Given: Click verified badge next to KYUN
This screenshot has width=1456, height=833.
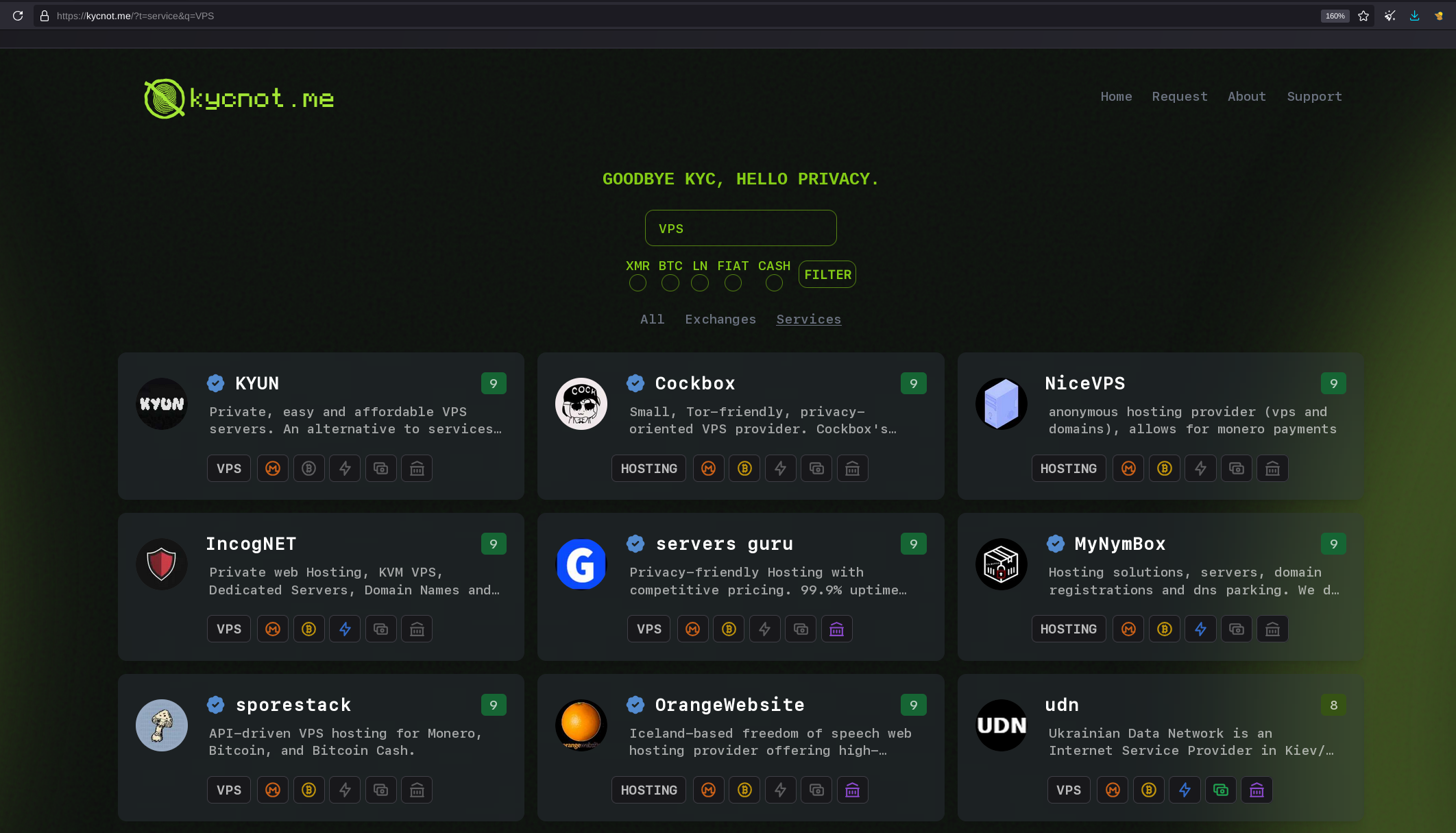Looking at the screenshot, I should coord(216,383).
